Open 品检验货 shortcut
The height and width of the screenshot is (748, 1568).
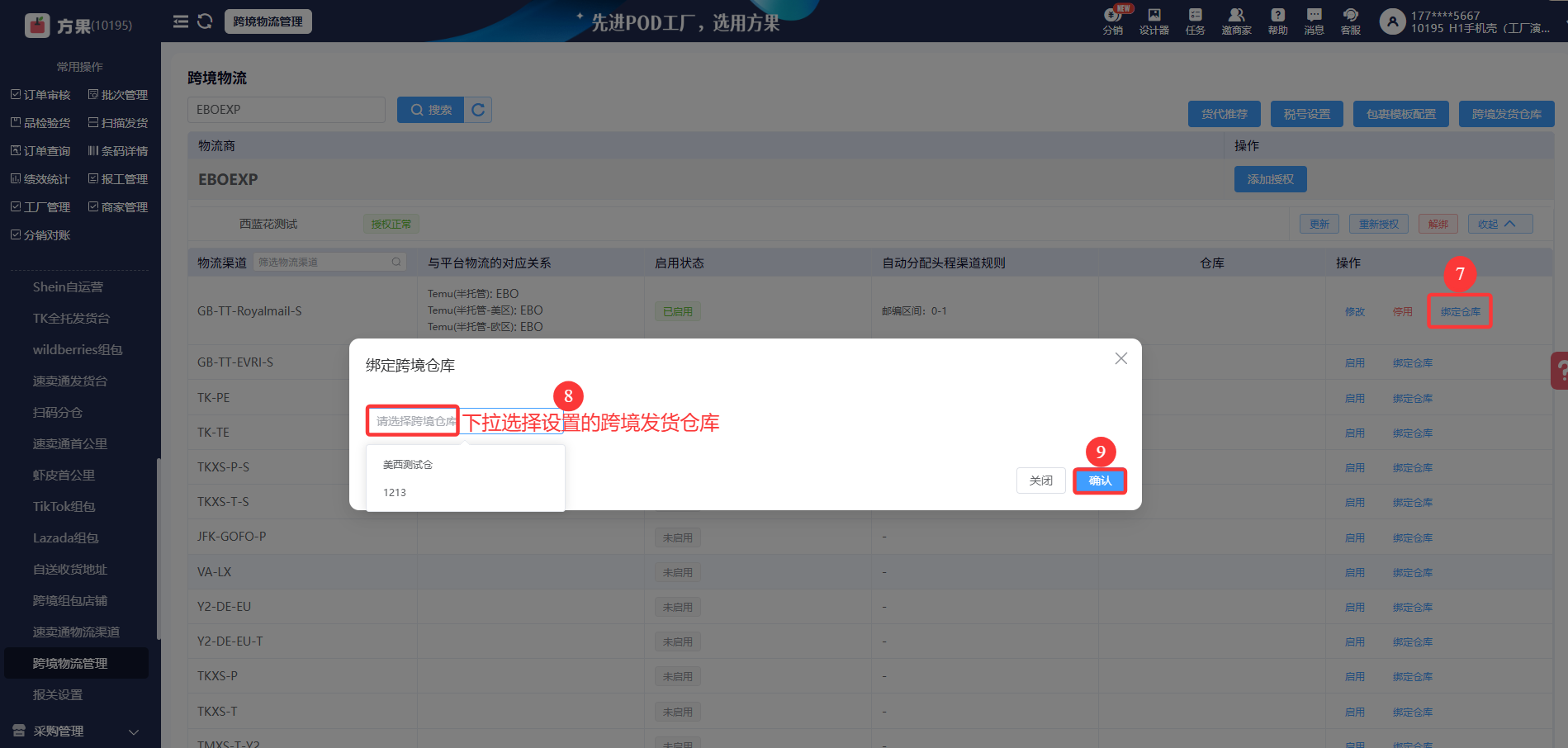coord(40,123)
